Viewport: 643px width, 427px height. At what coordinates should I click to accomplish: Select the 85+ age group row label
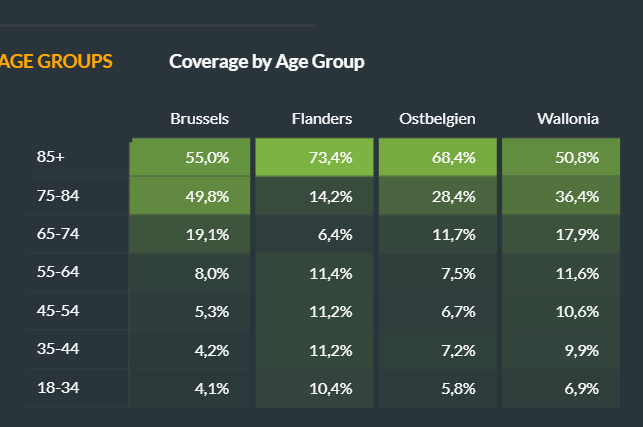(50, 157)
